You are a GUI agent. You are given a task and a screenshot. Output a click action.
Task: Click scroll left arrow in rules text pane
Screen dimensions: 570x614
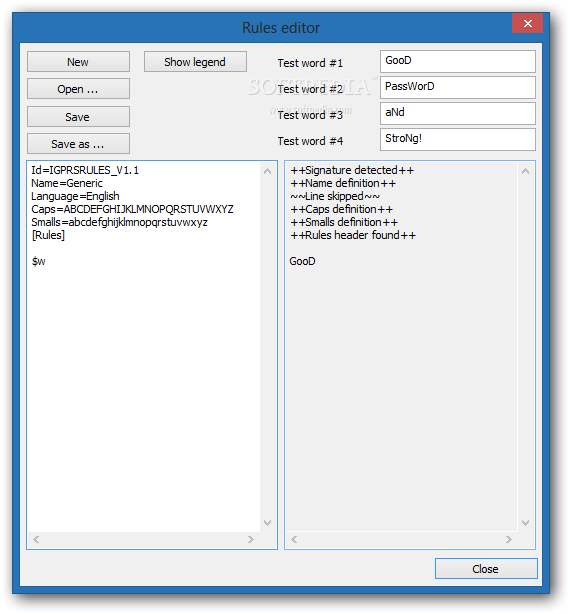[x=36, y=540]
